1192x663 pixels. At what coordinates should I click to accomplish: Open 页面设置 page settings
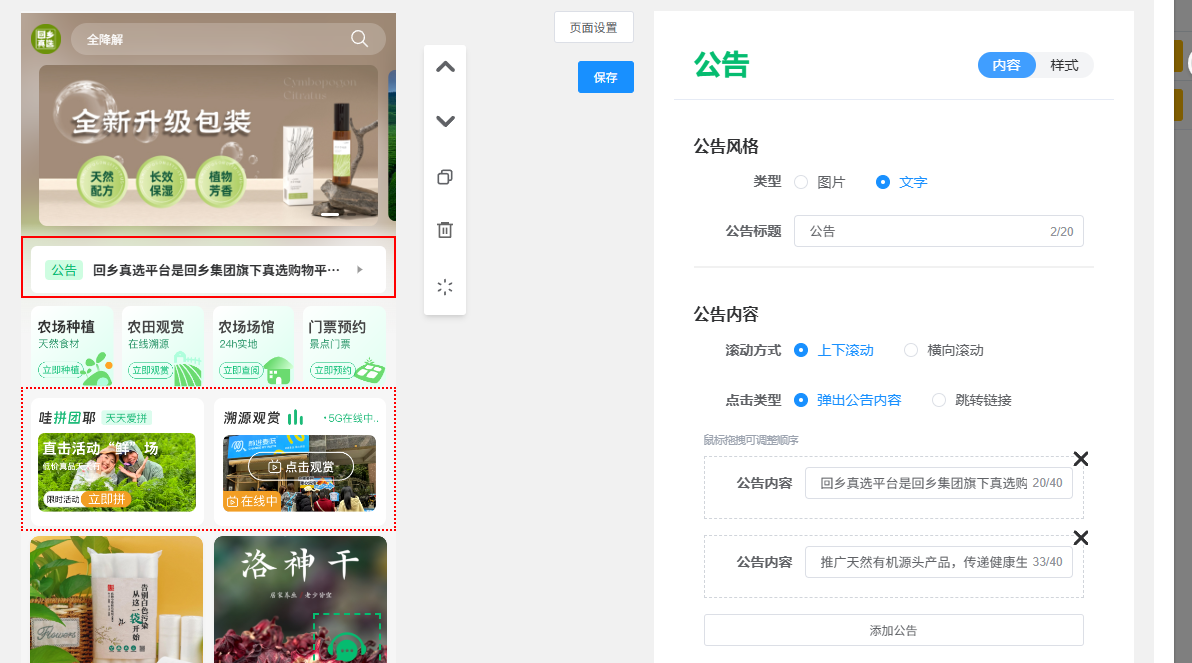pos(593,28)
